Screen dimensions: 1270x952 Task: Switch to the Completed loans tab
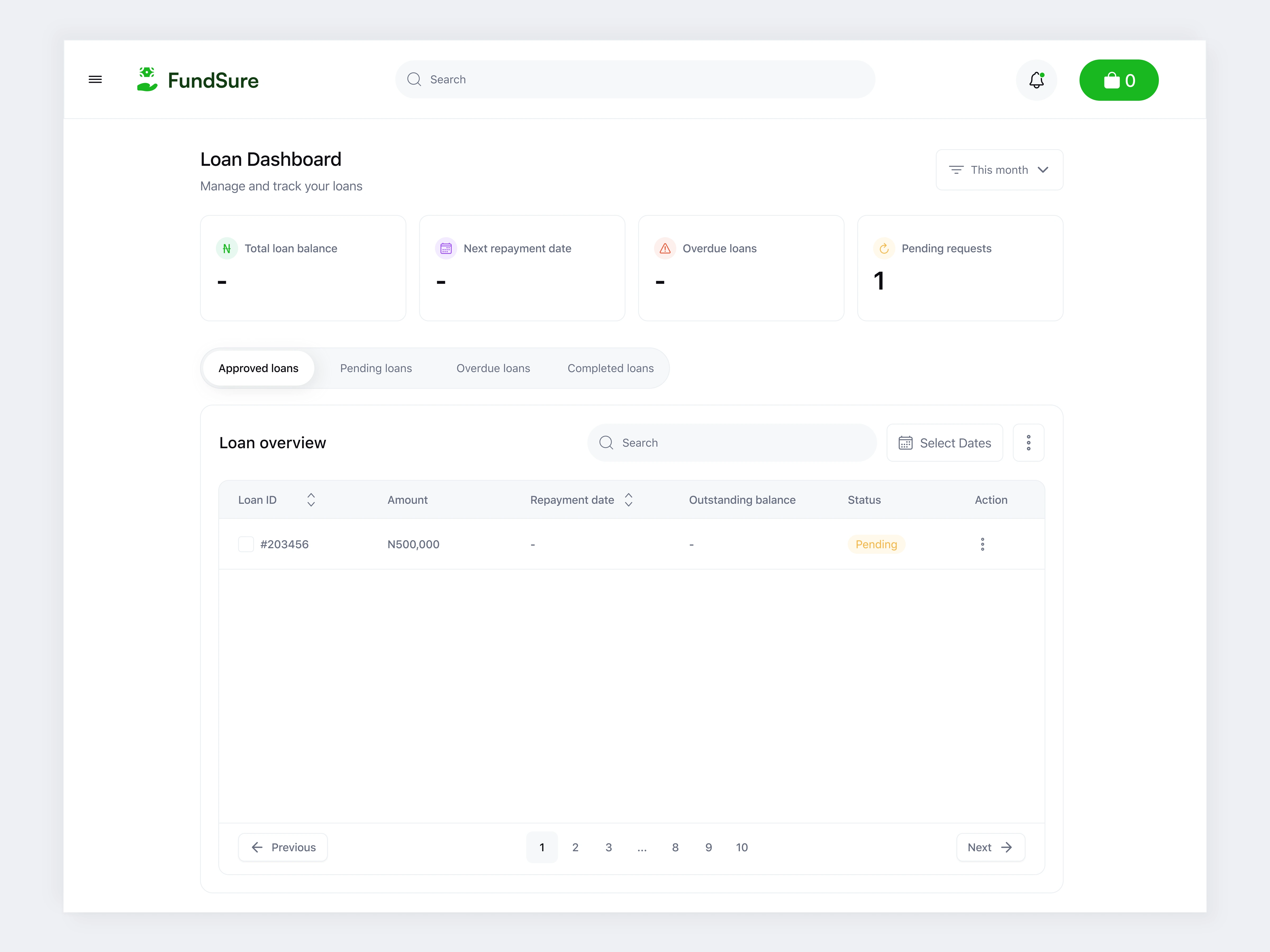pyautogui.click(x=610, y=368)
